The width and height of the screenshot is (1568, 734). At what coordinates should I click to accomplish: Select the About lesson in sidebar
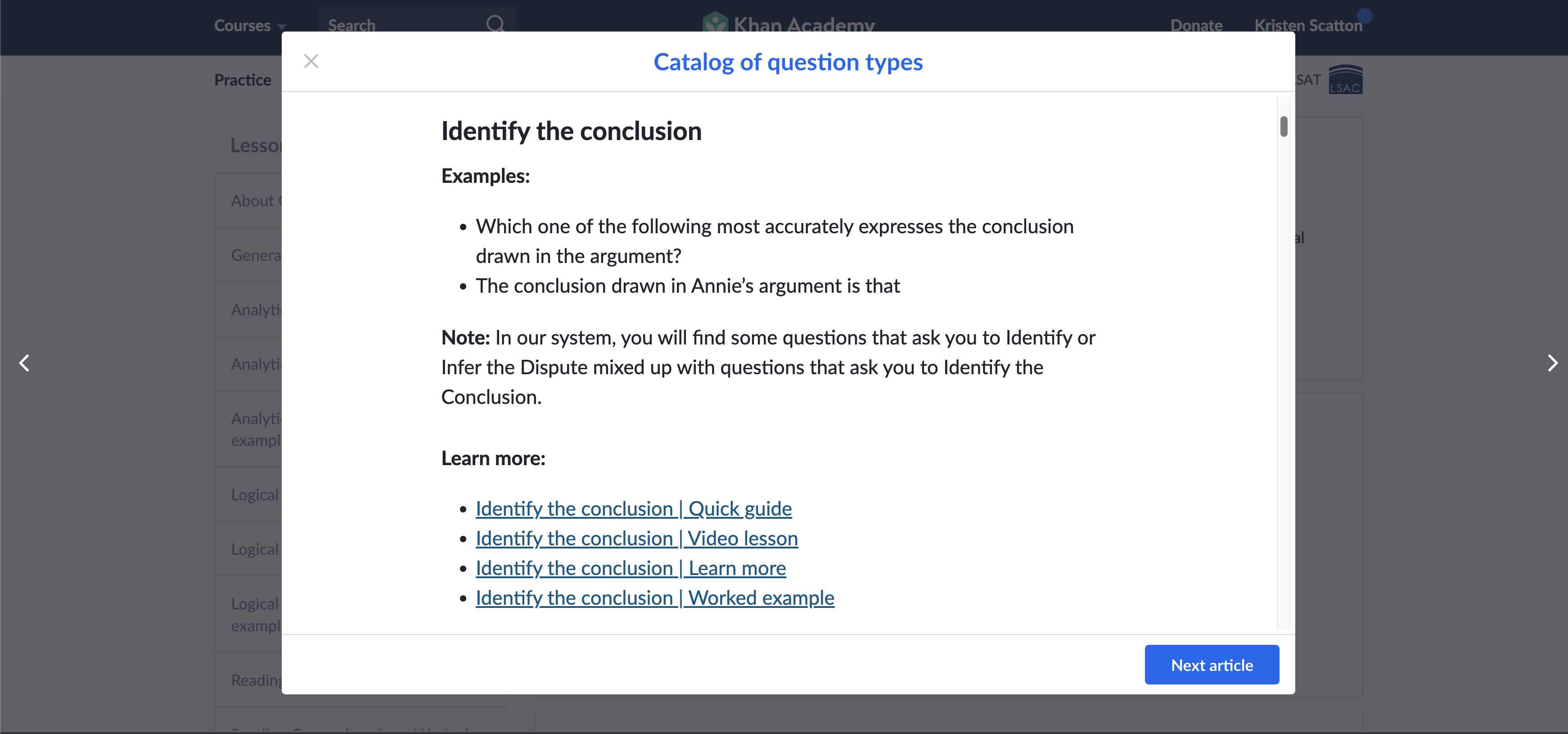(x=252, y=200)
